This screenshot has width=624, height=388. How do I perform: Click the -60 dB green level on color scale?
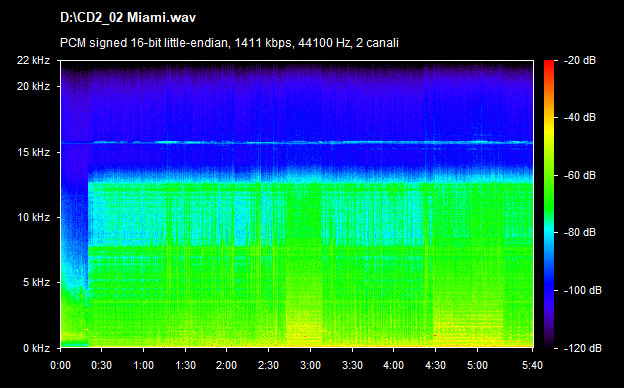pos(549,175)
